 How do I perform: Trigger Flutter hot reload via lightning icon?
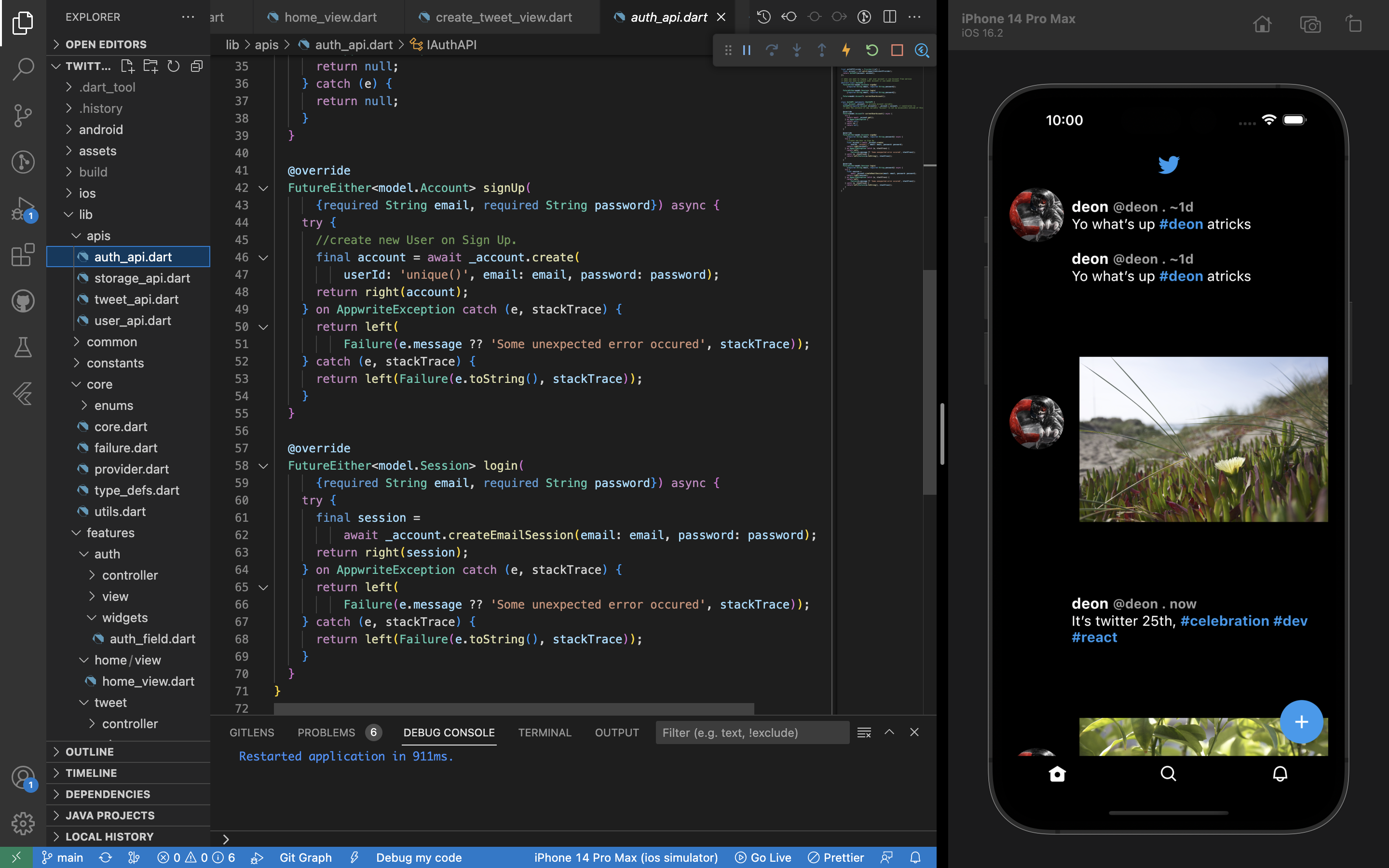(x=846, y=51)
